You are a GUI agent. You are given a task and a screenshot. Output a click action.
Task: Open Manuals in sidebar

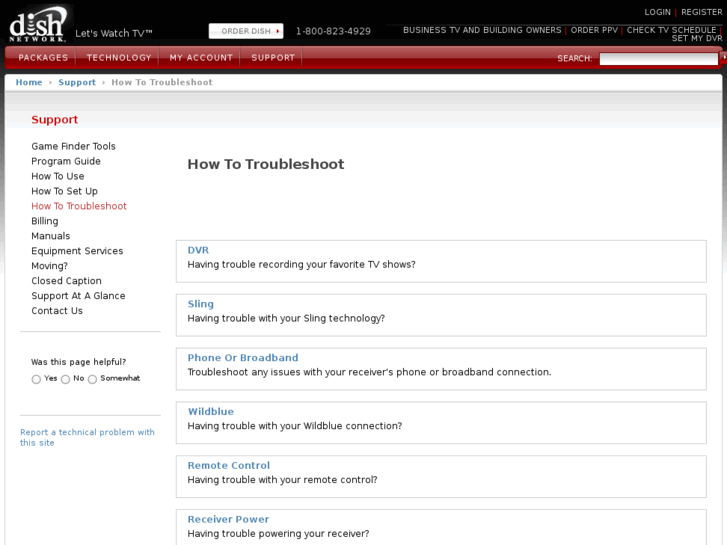tap(51, 236)
